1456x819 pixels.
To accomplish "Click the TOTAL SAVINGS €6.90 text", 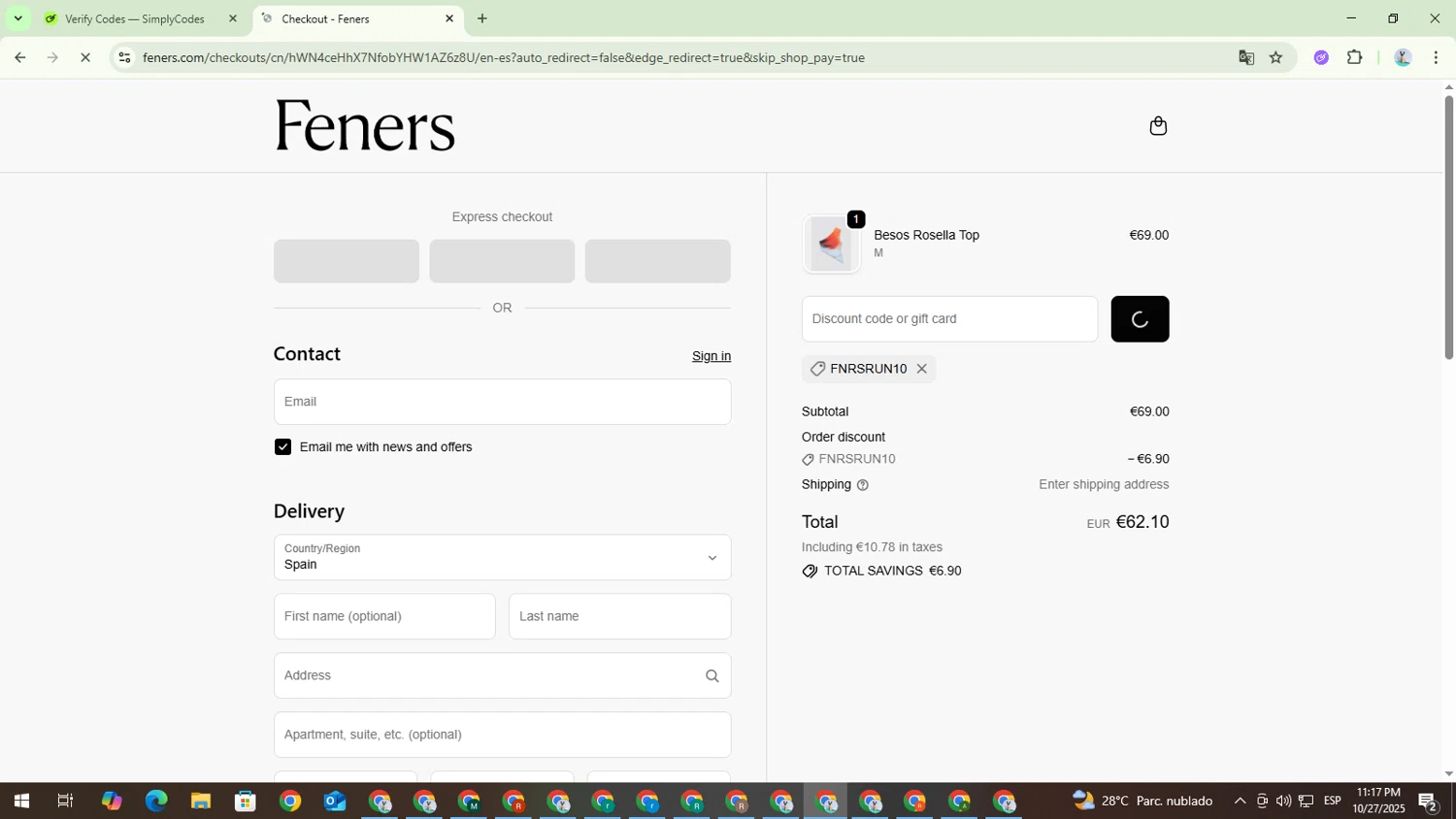I will click(x=892, y=572).
